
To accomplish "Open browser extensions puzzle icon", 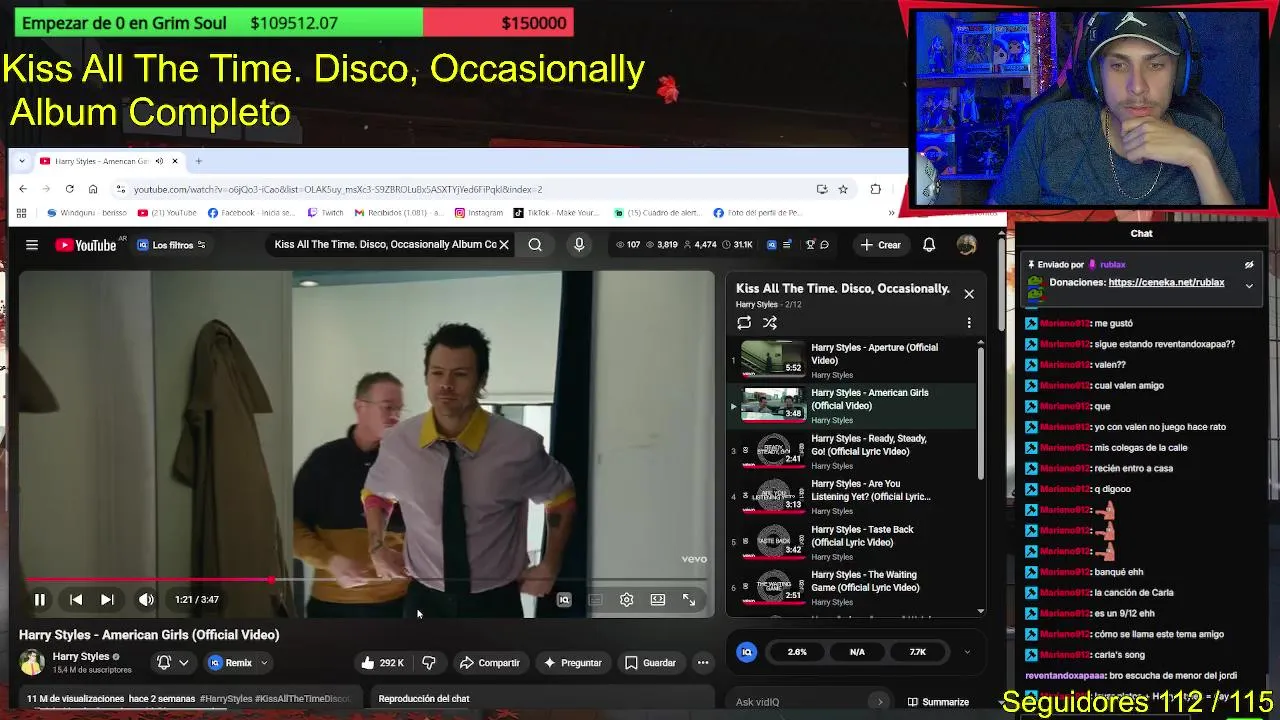I will 875,189.
